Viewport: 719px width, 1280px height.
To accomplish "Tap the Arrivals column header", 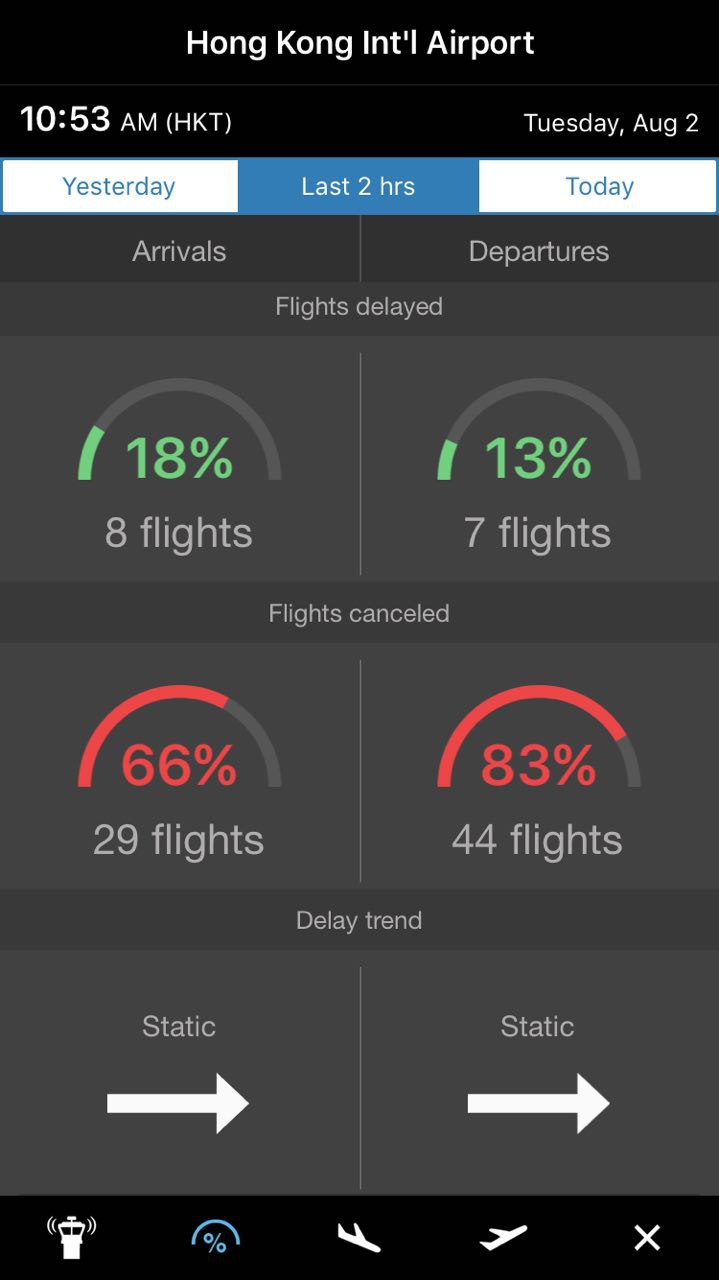I will 179,251.
